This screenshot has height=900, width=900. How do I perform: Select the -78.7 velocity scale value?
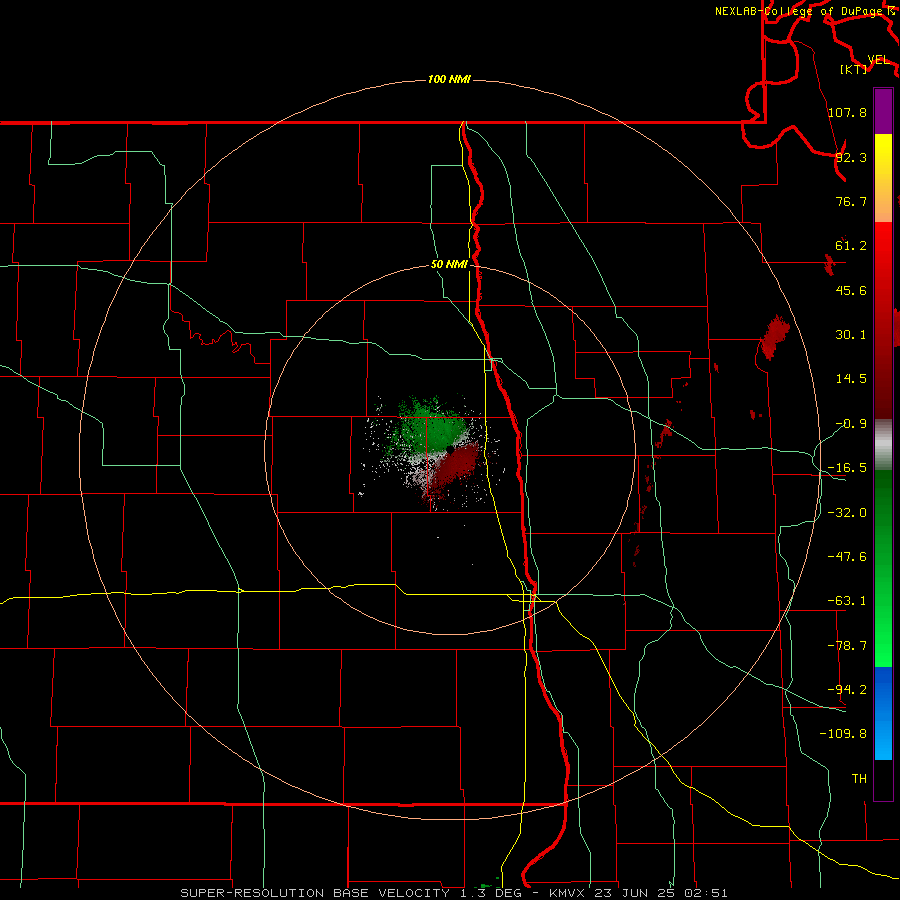point(847,646)
